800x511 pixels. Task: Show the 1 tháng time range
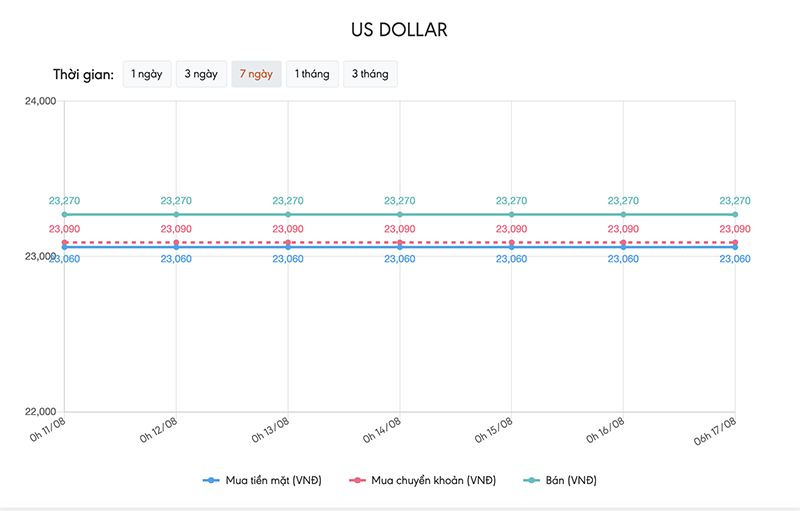point(310,74)
